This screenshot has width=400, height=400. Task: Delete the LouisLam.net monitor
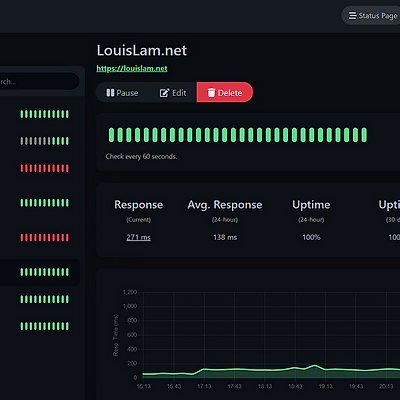(225, 93)
